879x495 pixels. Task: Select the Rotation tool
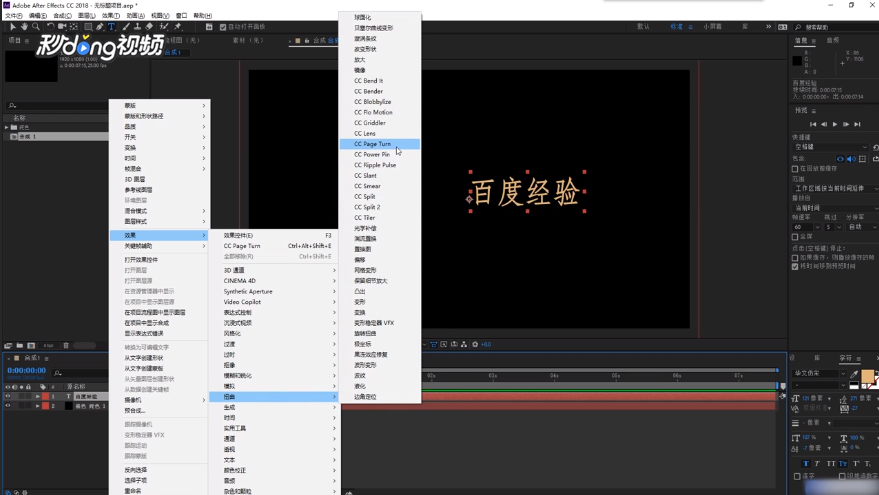tap(50, 27)
